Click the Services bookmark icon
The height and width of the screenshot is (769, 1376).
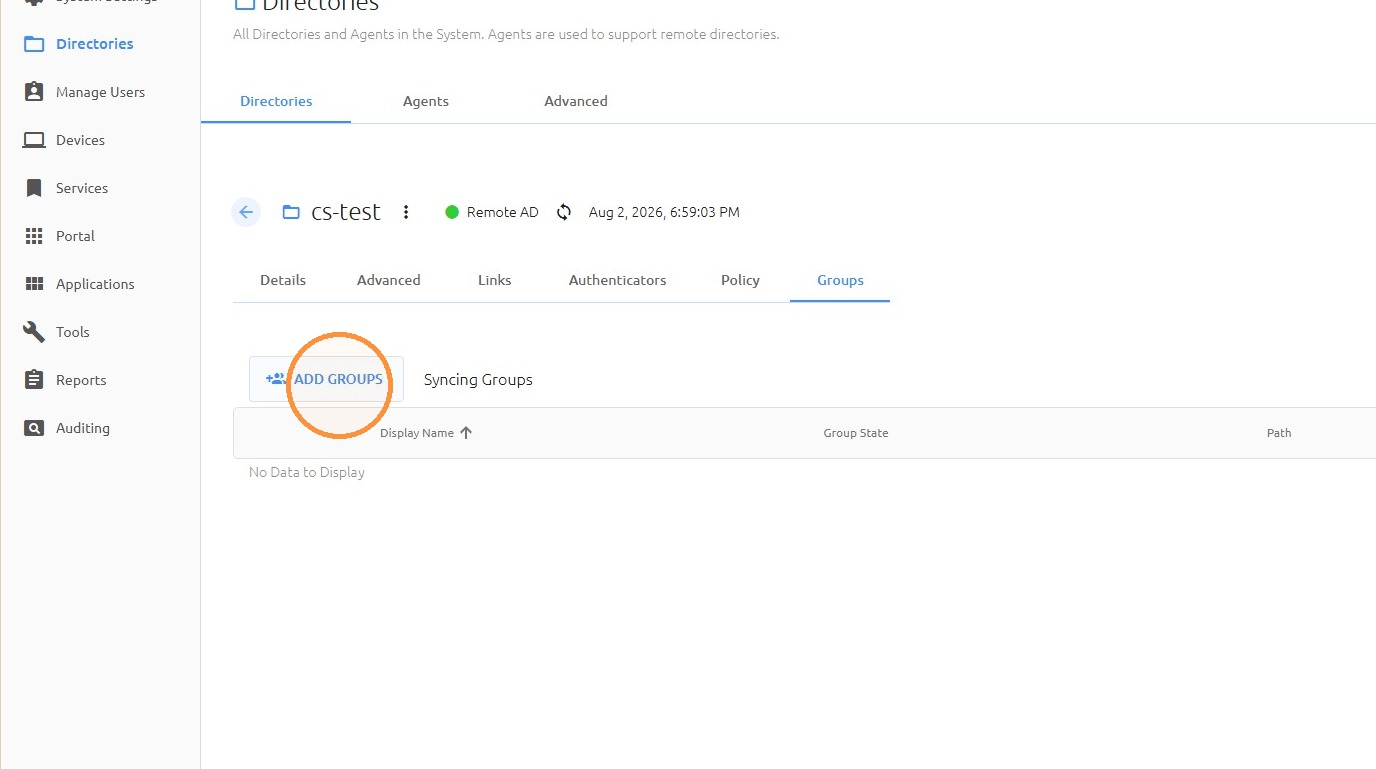[34, 188]
